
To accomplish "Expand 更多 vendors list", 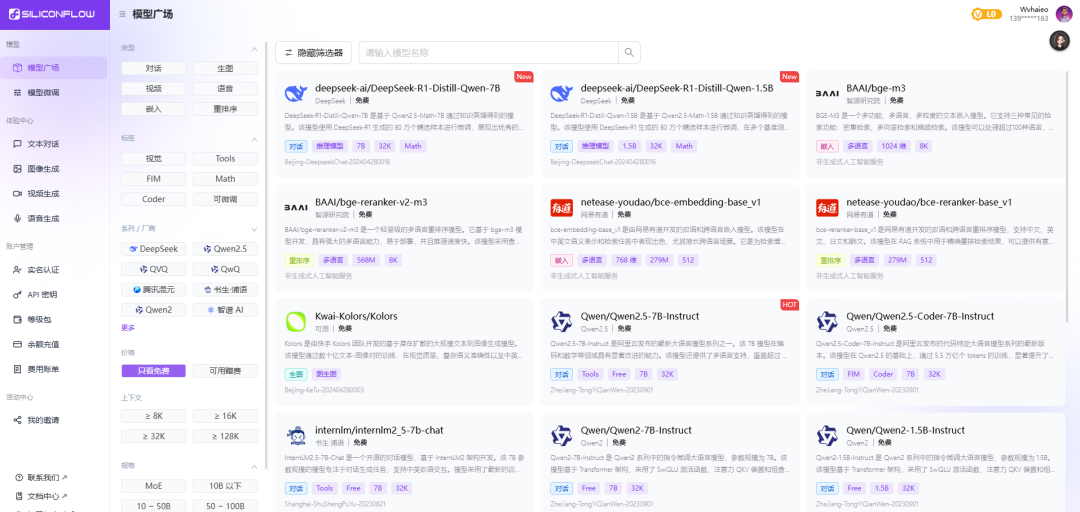I will tap(128, 327).
